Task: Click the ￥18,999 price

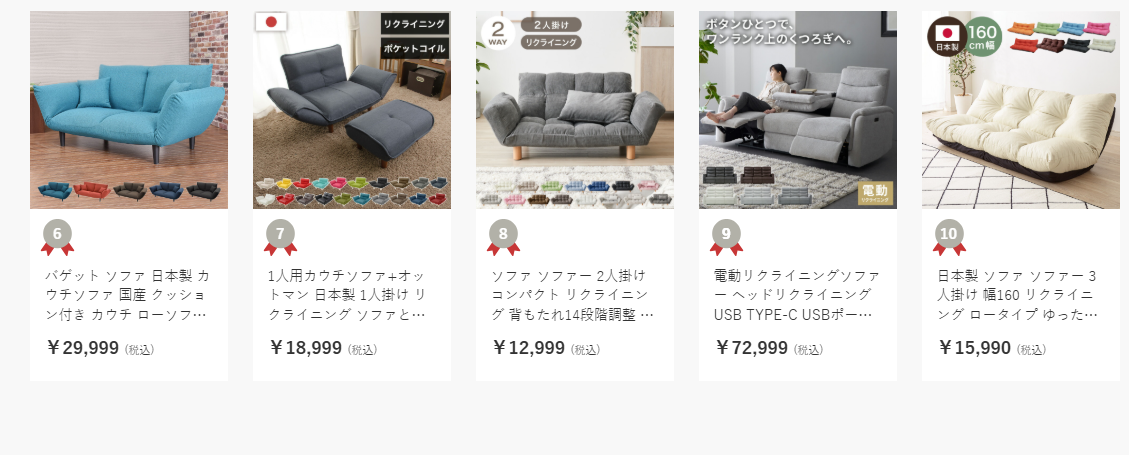Action: 305,348
